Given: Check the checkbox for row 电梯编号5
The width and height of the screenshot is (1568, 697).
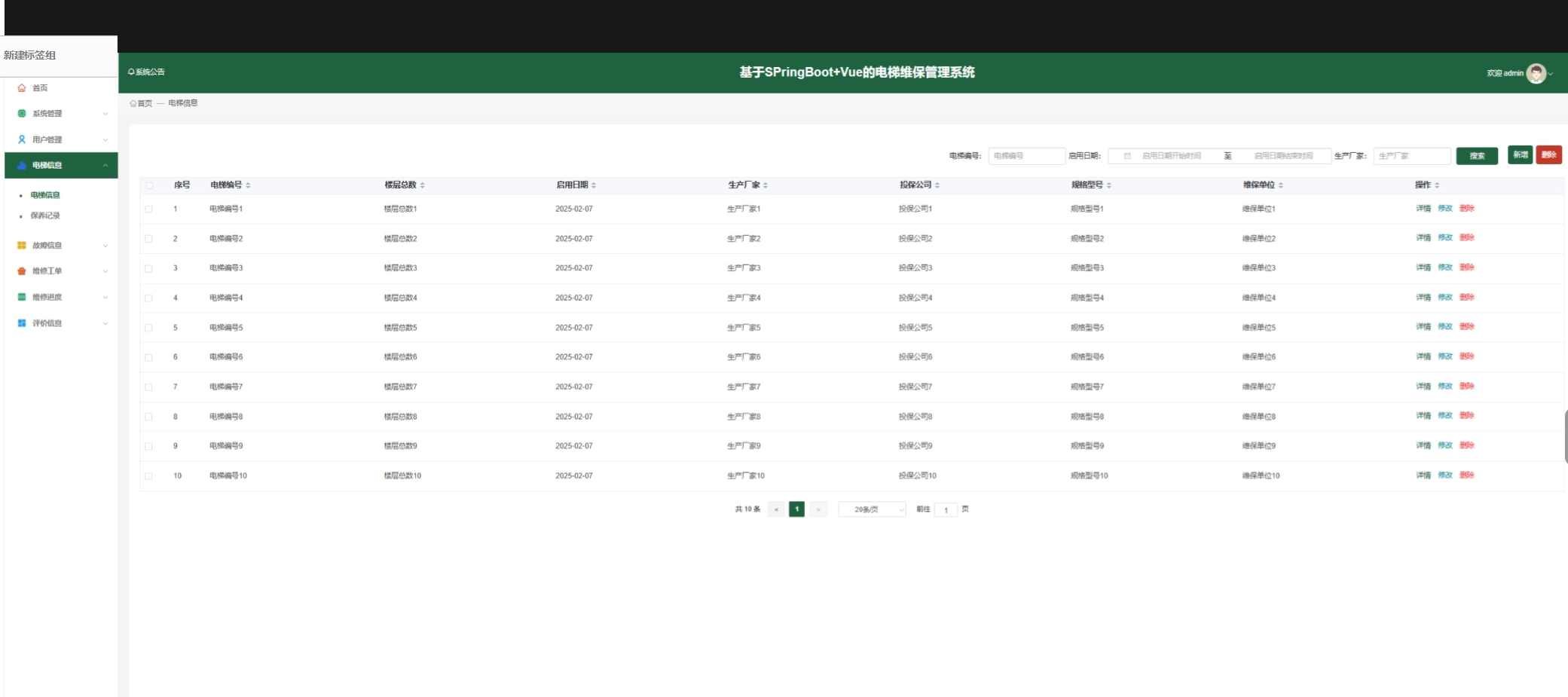Looking at the screenshot, I should point(149,328).
